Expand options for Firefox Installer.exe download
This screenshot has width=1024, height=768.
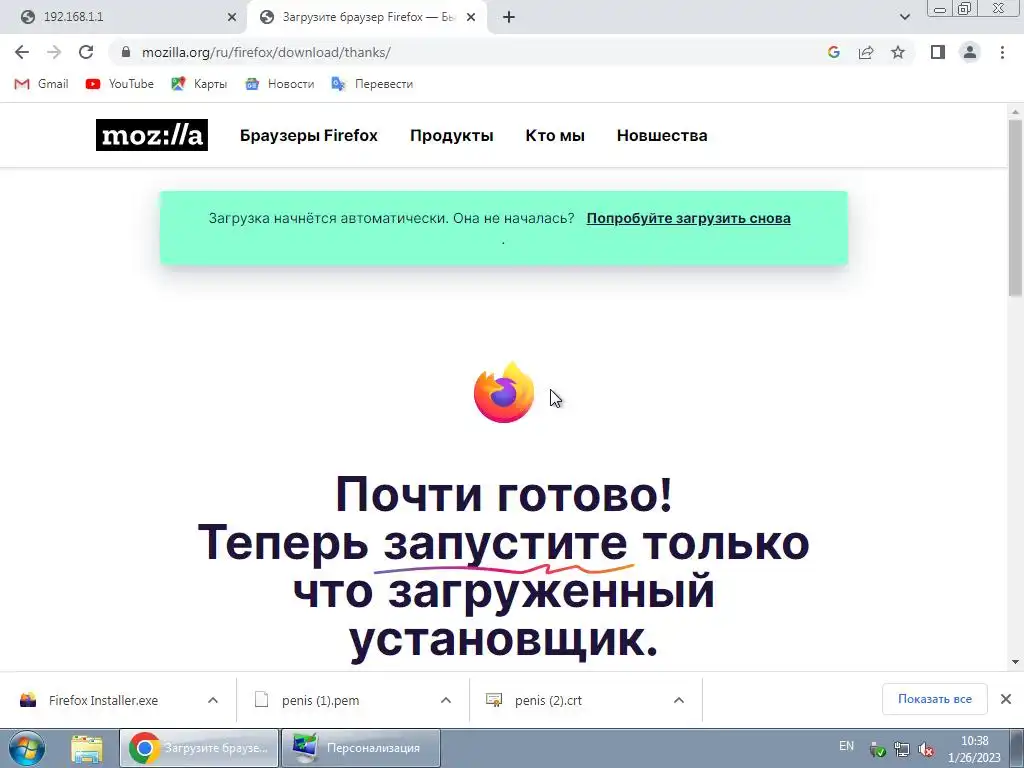213,700
